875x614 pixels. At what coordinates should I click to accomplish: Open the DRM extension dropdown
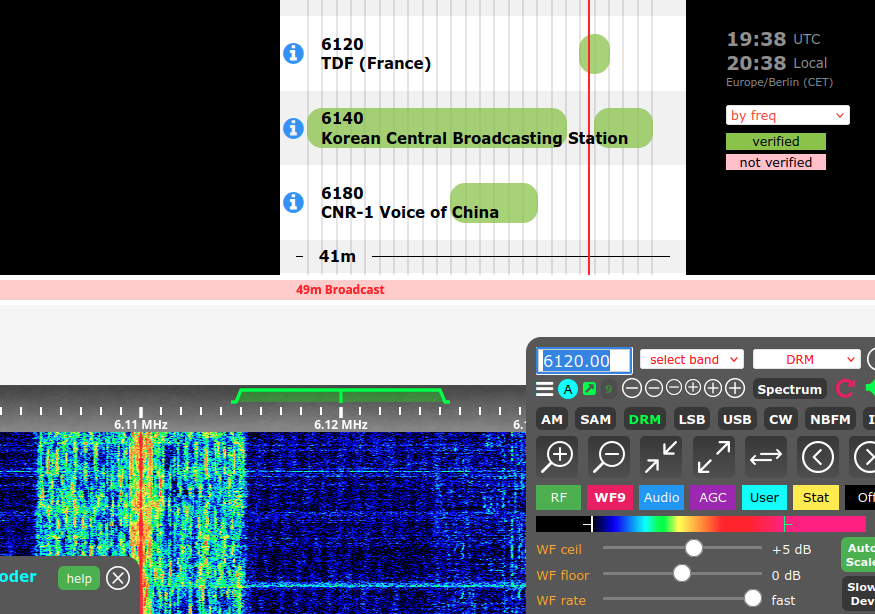(x=806, y=359)
